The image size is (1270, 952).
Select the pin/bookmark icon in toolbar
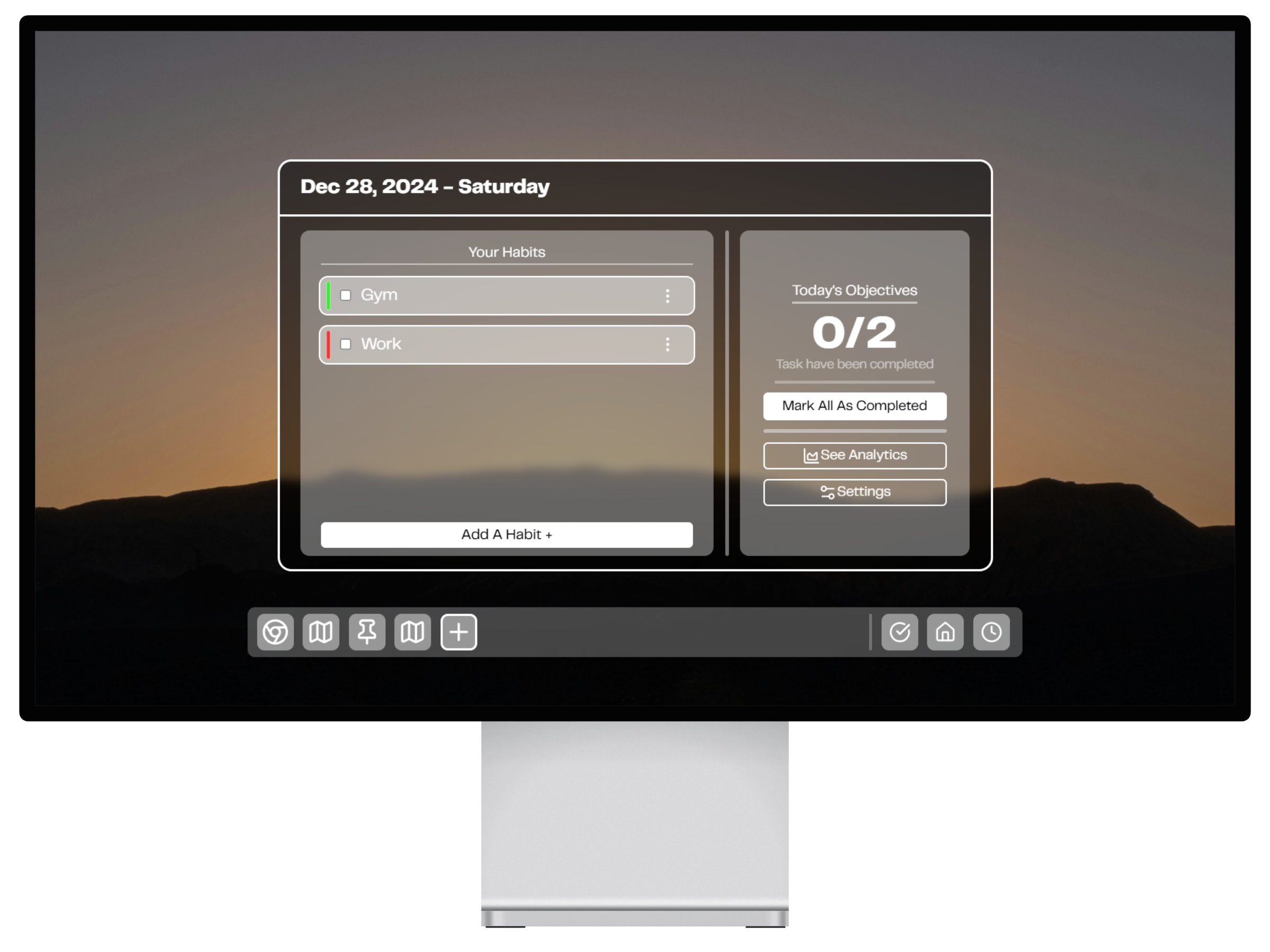(x=367, y=631)
